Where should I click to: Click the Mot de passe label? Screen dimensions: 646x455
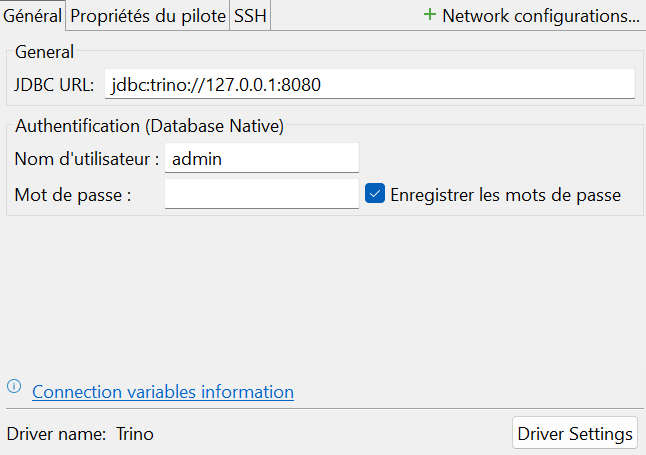pos(73,195)
